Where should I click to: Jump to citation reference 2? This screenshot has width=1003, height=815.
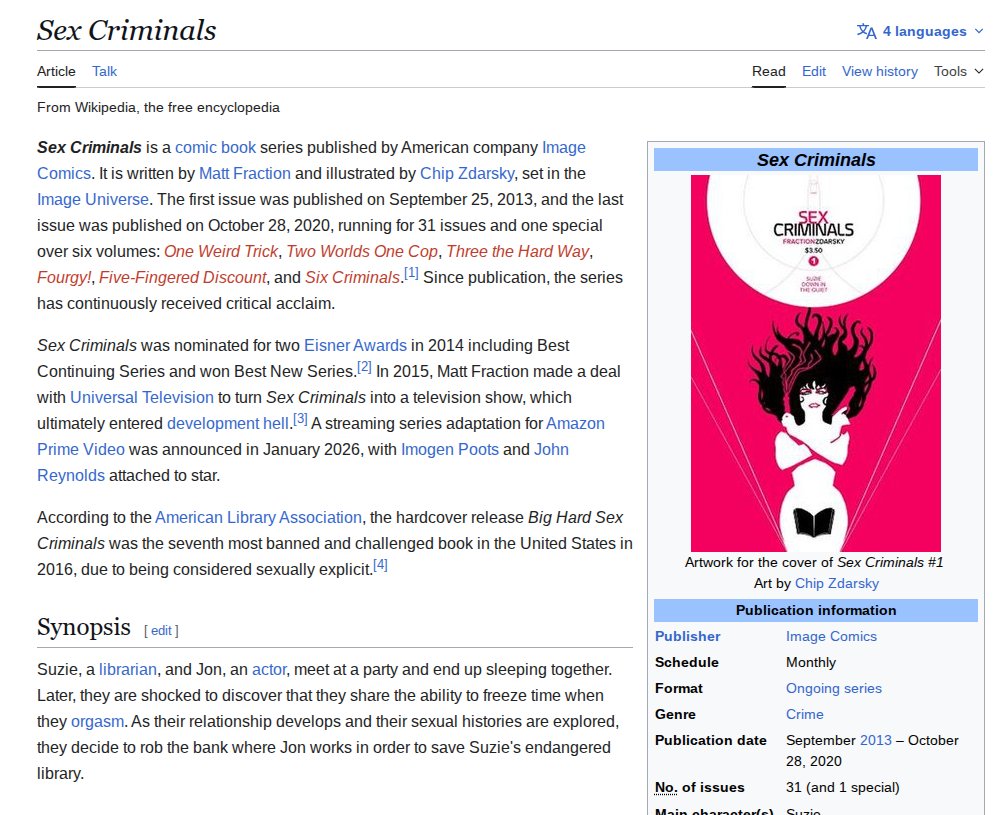tap(364, 367)
